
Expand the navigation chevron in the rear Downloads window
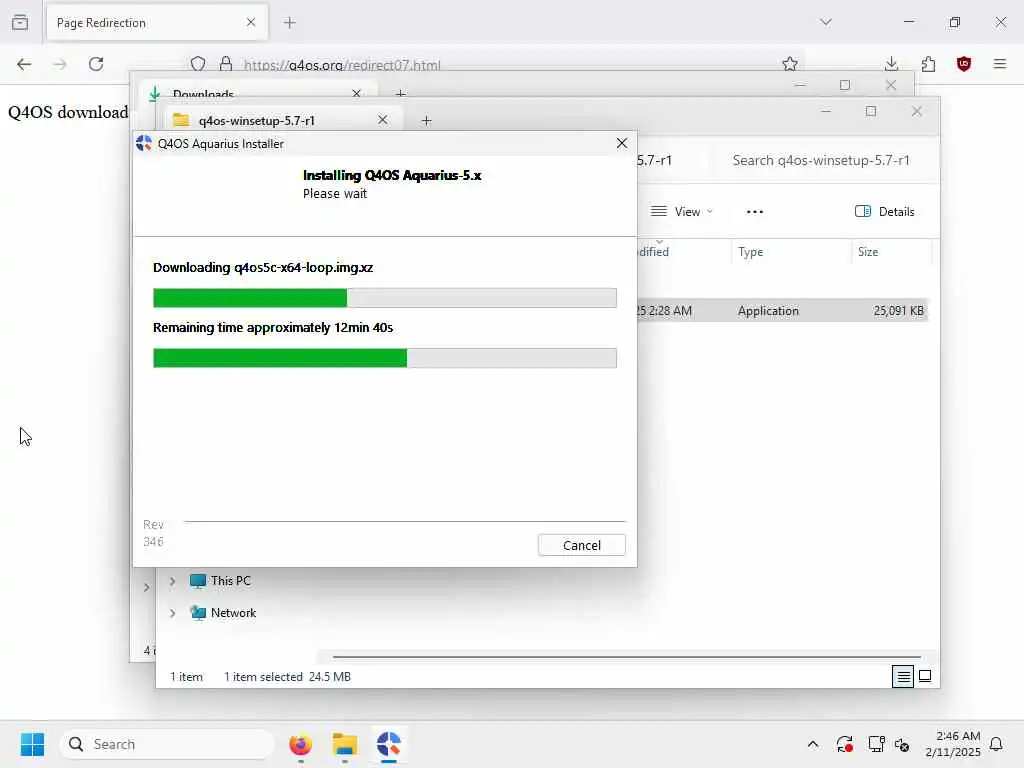click(x=146, y=588)
